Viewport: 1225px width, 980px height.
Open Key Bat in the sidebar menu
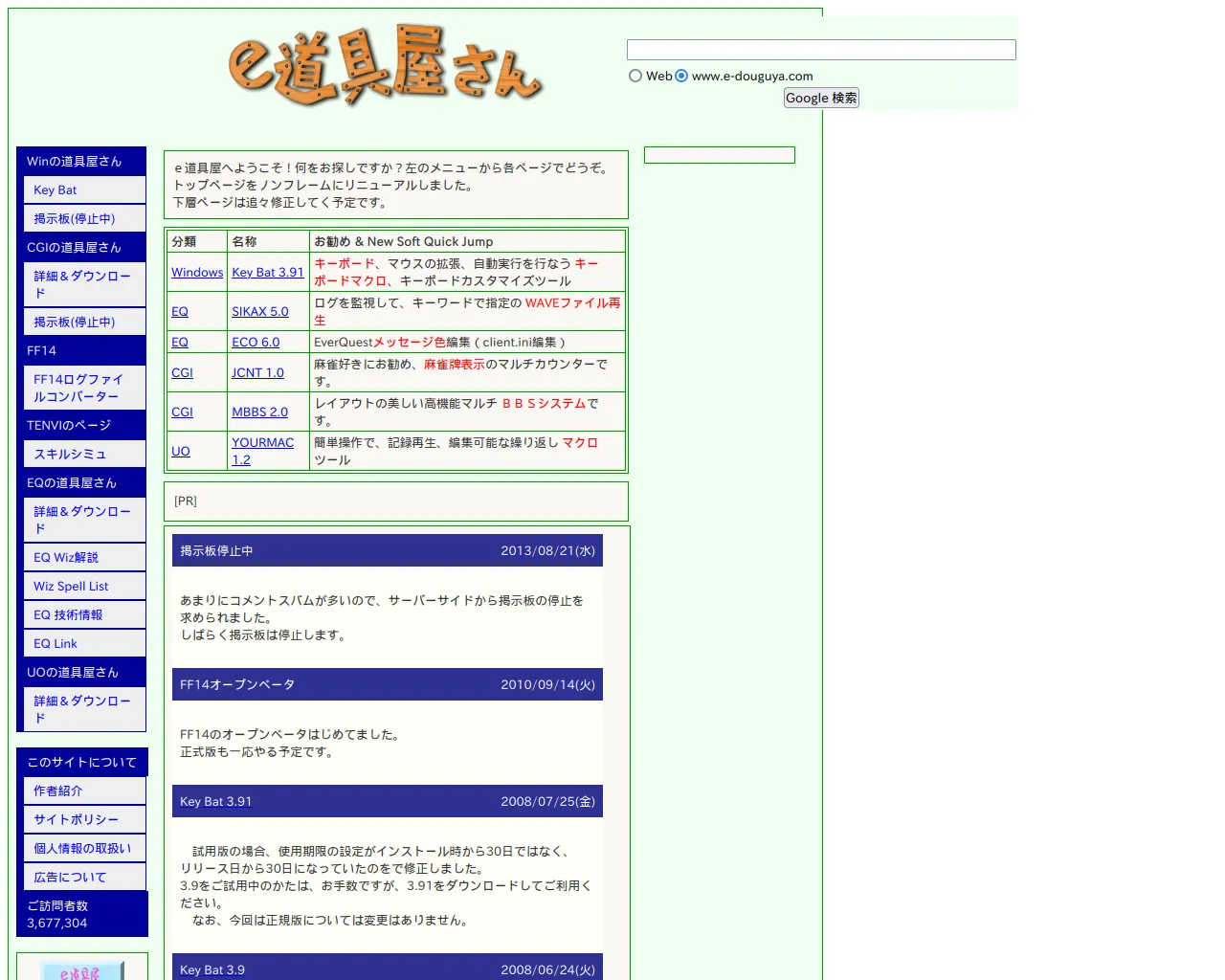56,190
